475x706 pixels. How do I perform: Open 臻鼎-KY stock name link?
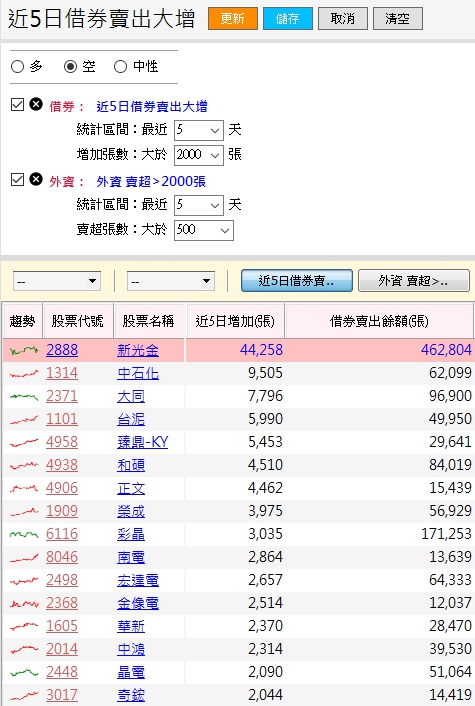pos(143,442)
